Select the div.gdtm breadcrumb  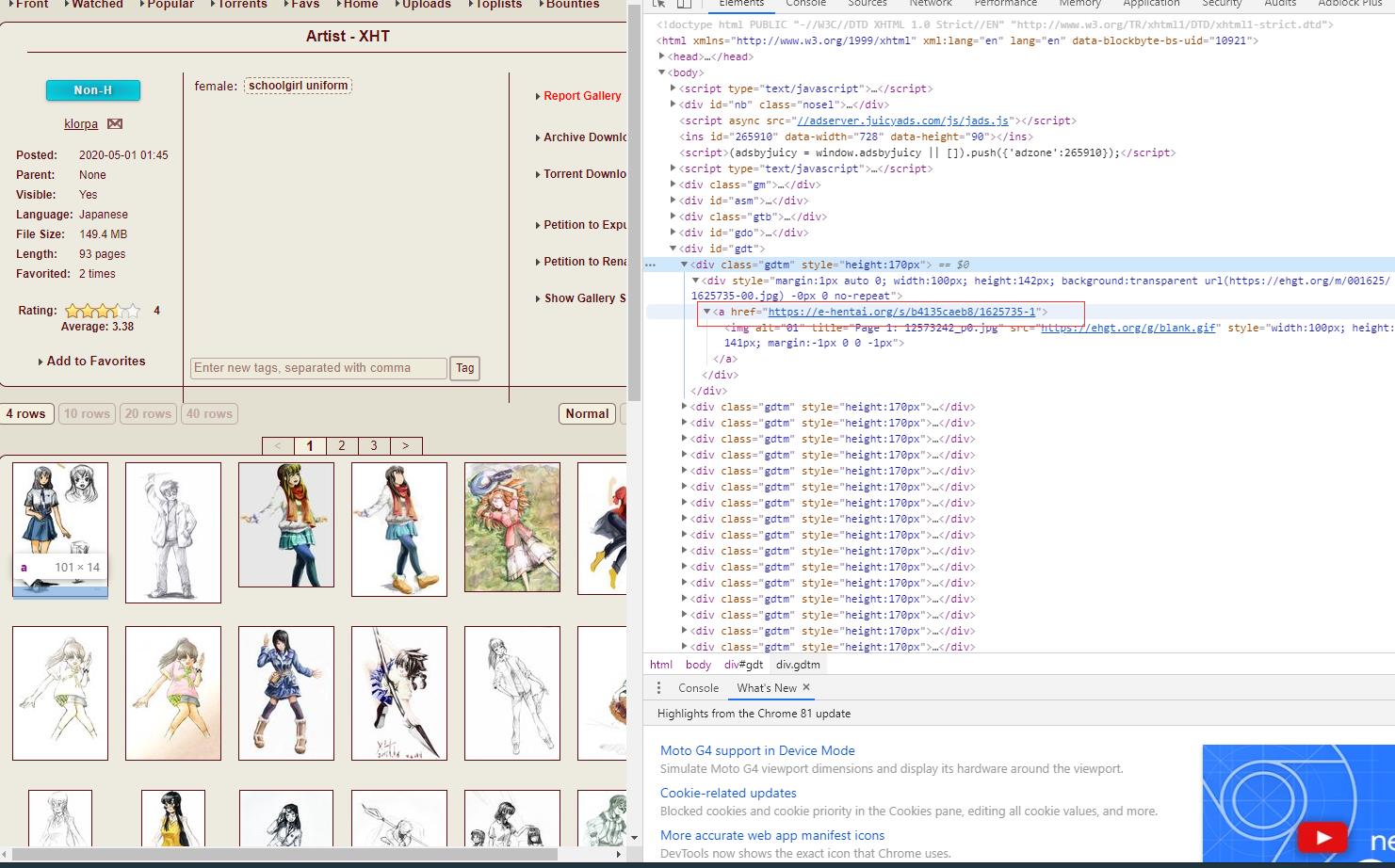pos(798,665)
